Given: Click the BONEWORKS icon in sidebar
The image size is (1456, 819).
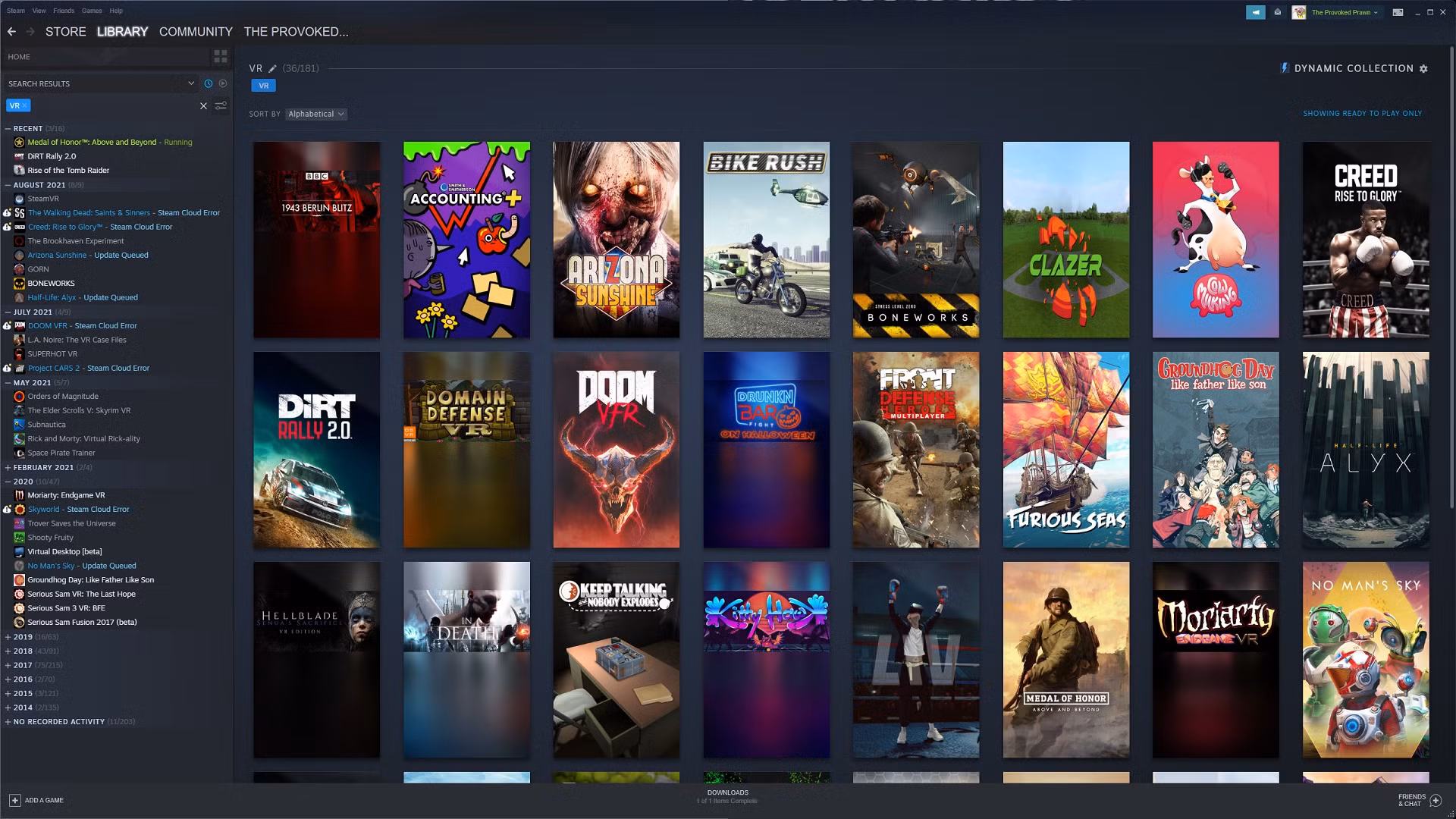Looking at the screenshot, I should (x=20, y=284).
